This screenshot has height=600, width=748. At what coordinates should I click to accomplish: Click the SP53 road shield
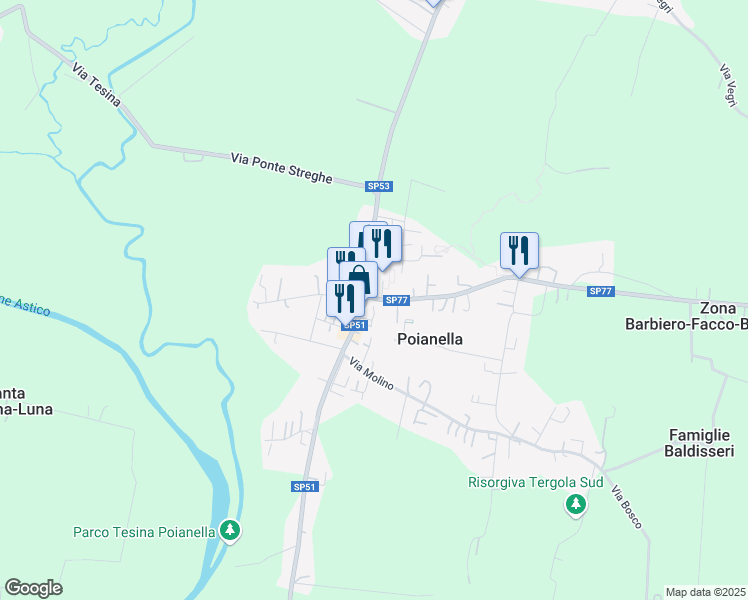click(379, 186)
